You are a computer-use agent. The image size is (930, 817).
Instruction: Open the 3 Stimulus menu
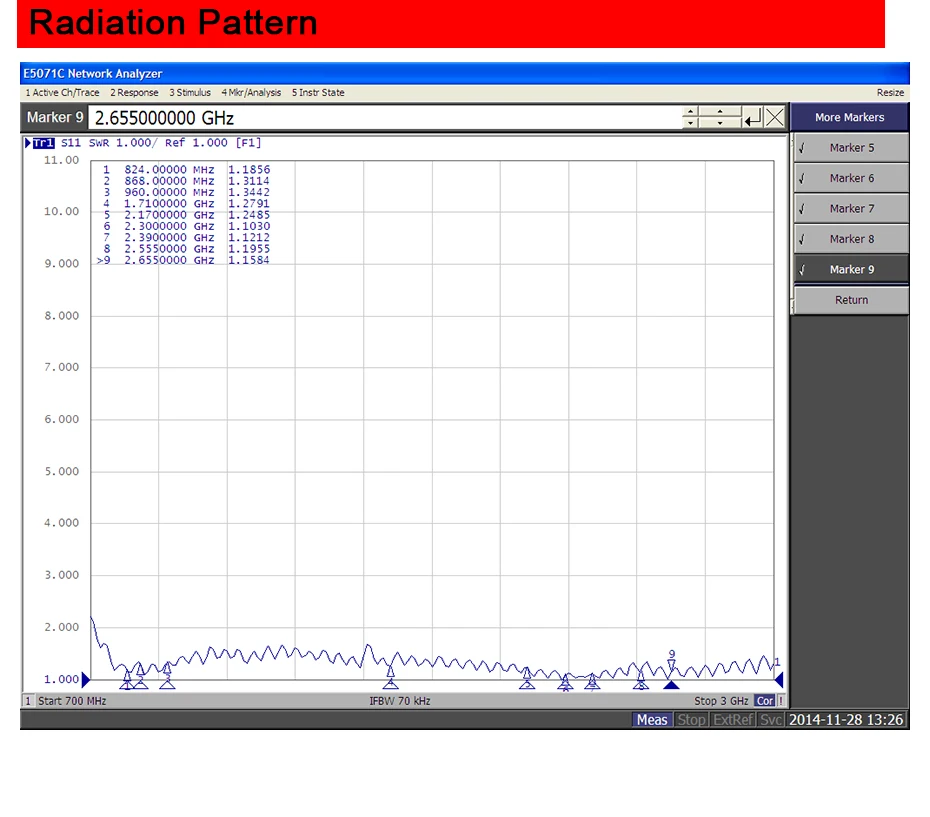(x=190, y=93)
